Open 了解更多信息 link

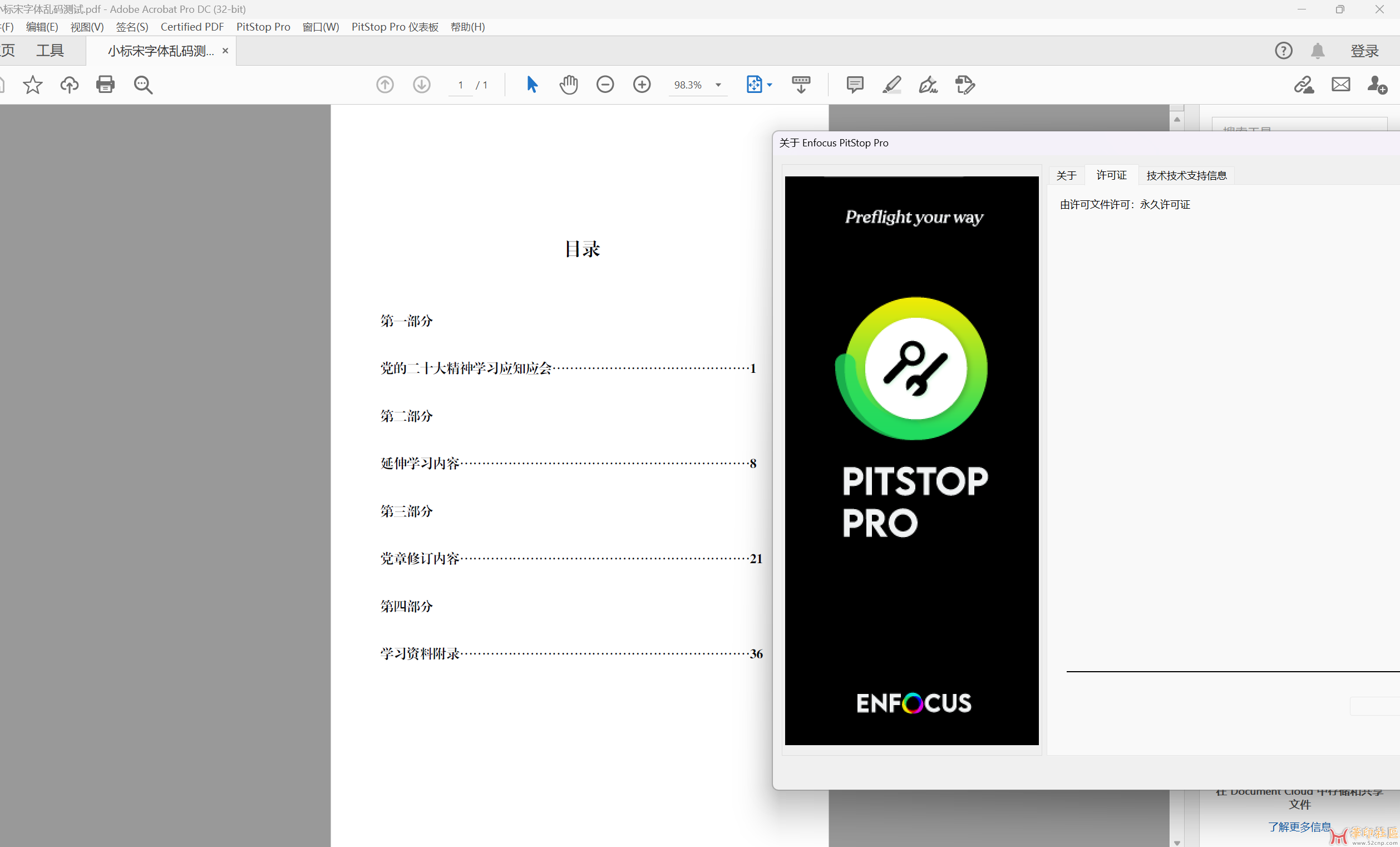point(1299,827)
